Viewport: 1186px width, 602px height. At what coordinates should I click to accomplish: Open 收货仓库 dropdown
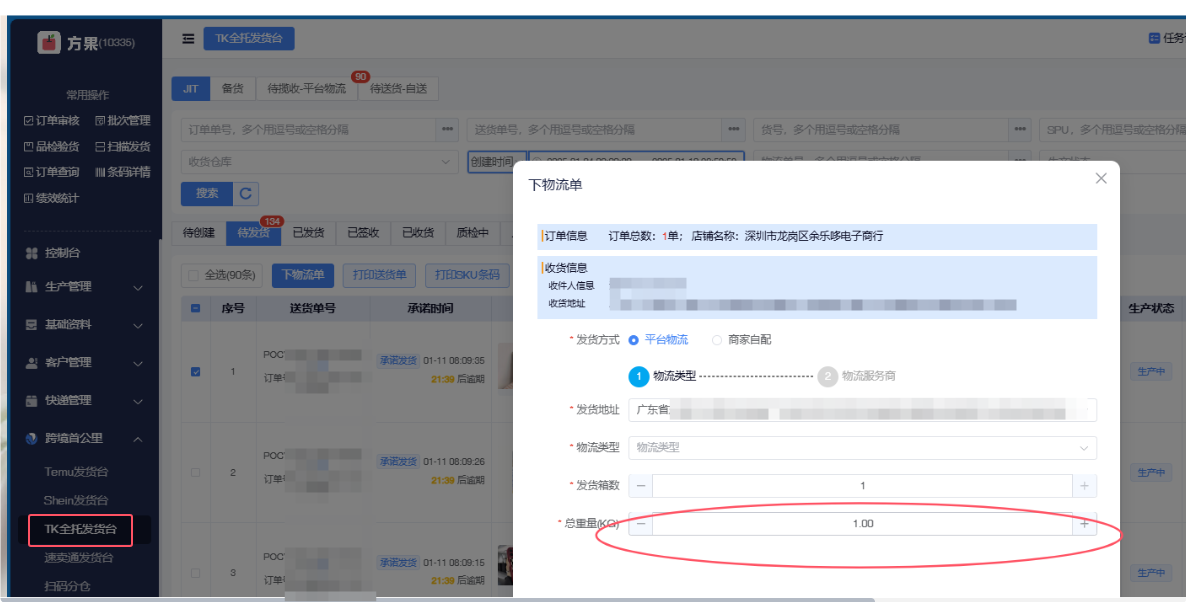pyautogui.click(x=320, y=162)
